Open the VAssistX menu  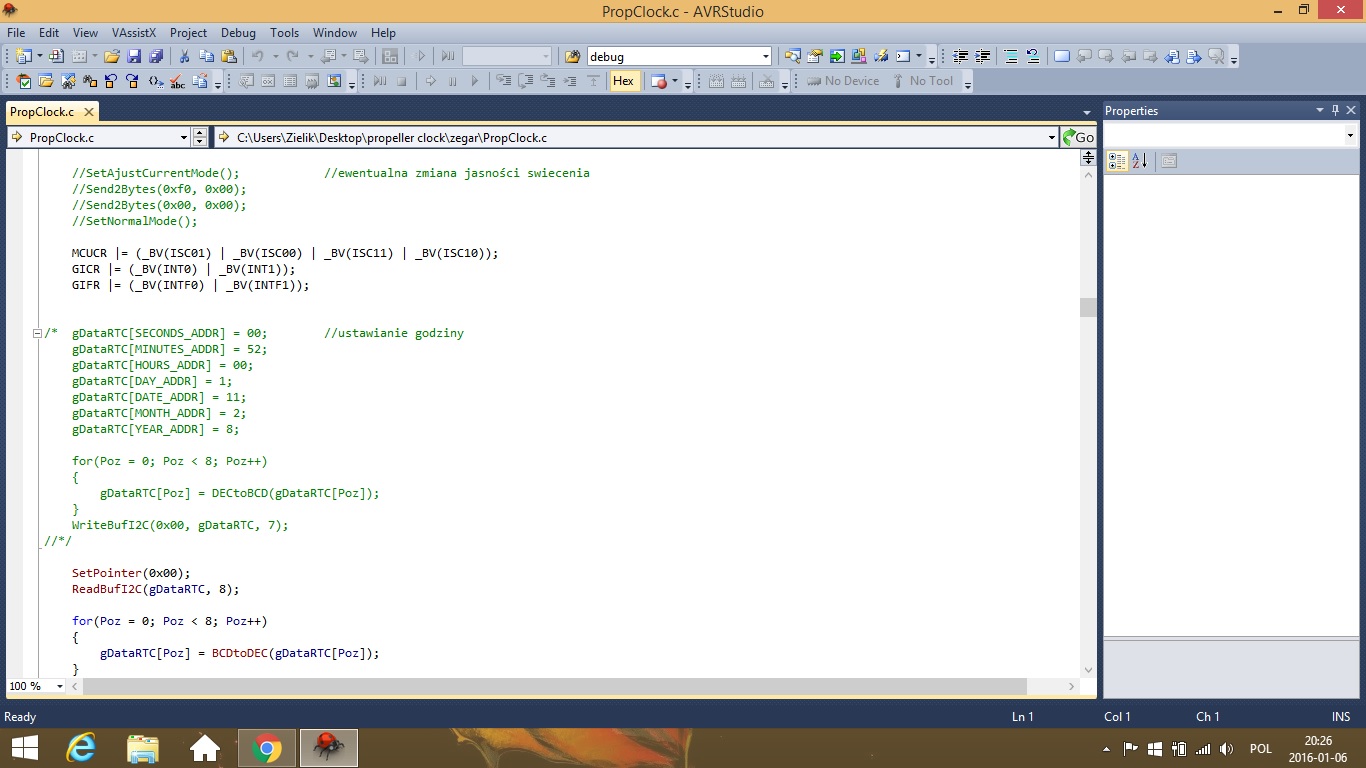click(x=134, y=33)
